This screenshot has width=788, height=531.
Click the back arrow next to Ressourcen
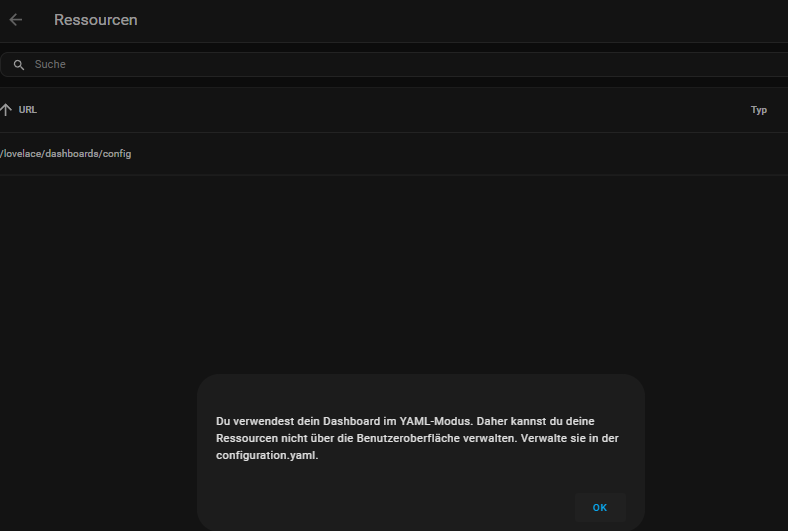[16, 20]
